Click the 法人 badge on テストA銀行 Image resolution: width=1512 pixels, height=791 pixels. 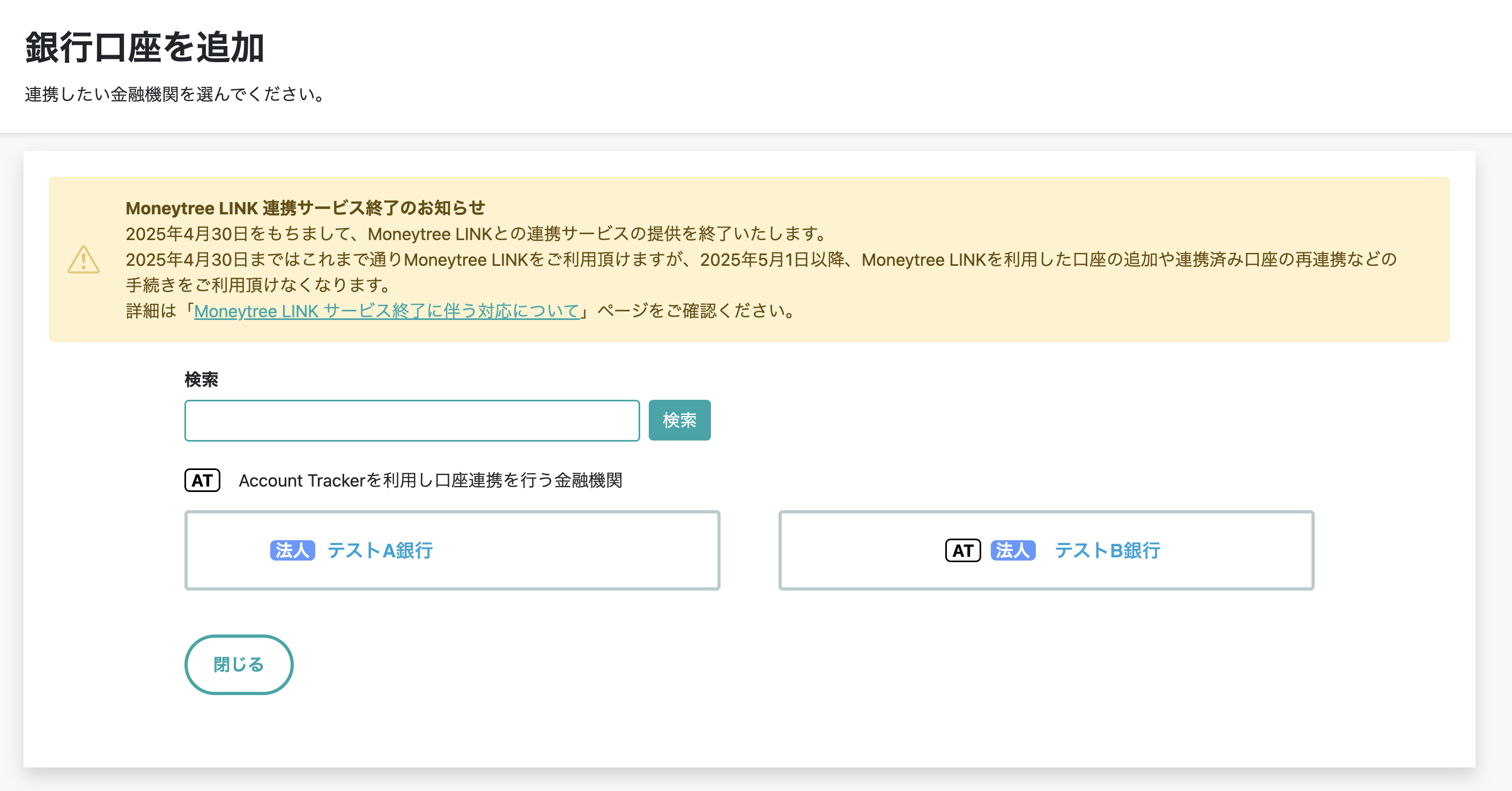(292, 550)
